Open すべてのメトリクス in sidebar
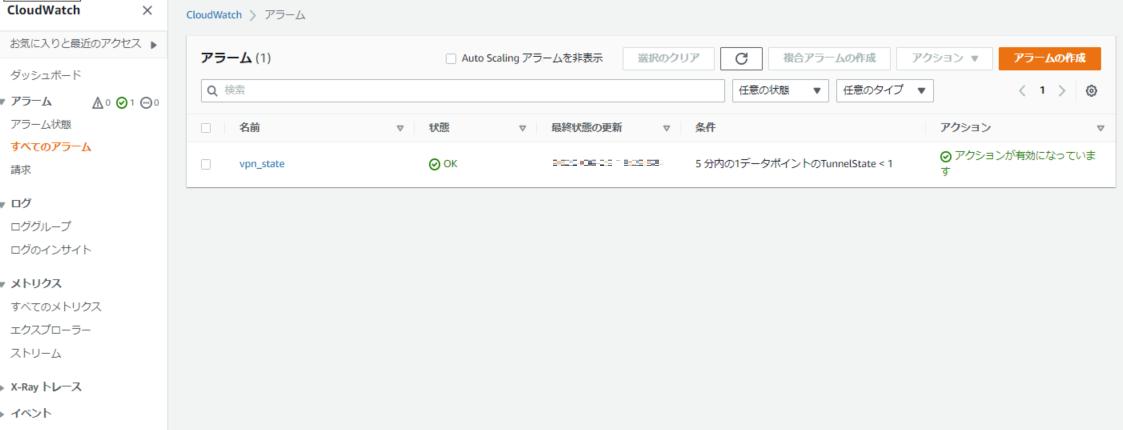1123x430 pixels. pyautogui.click(x=56, y=307)
